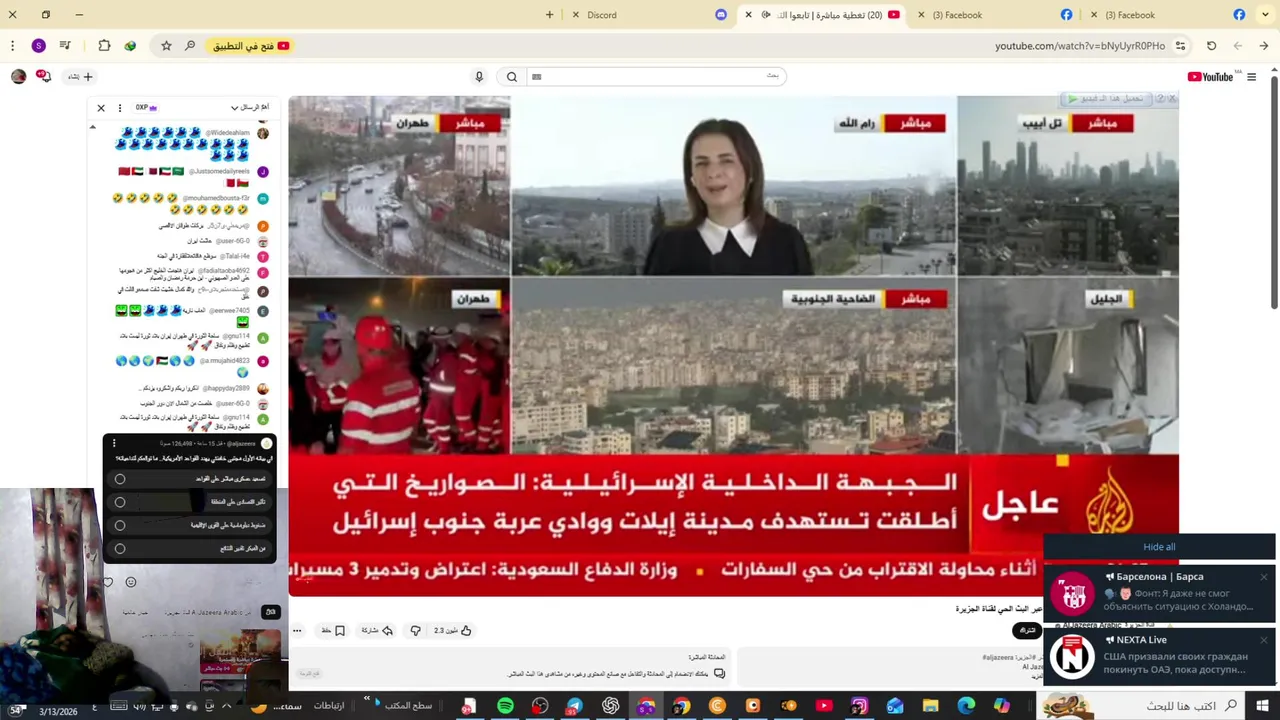
Task: Open the Windows Start menu
Action: 1261,706
